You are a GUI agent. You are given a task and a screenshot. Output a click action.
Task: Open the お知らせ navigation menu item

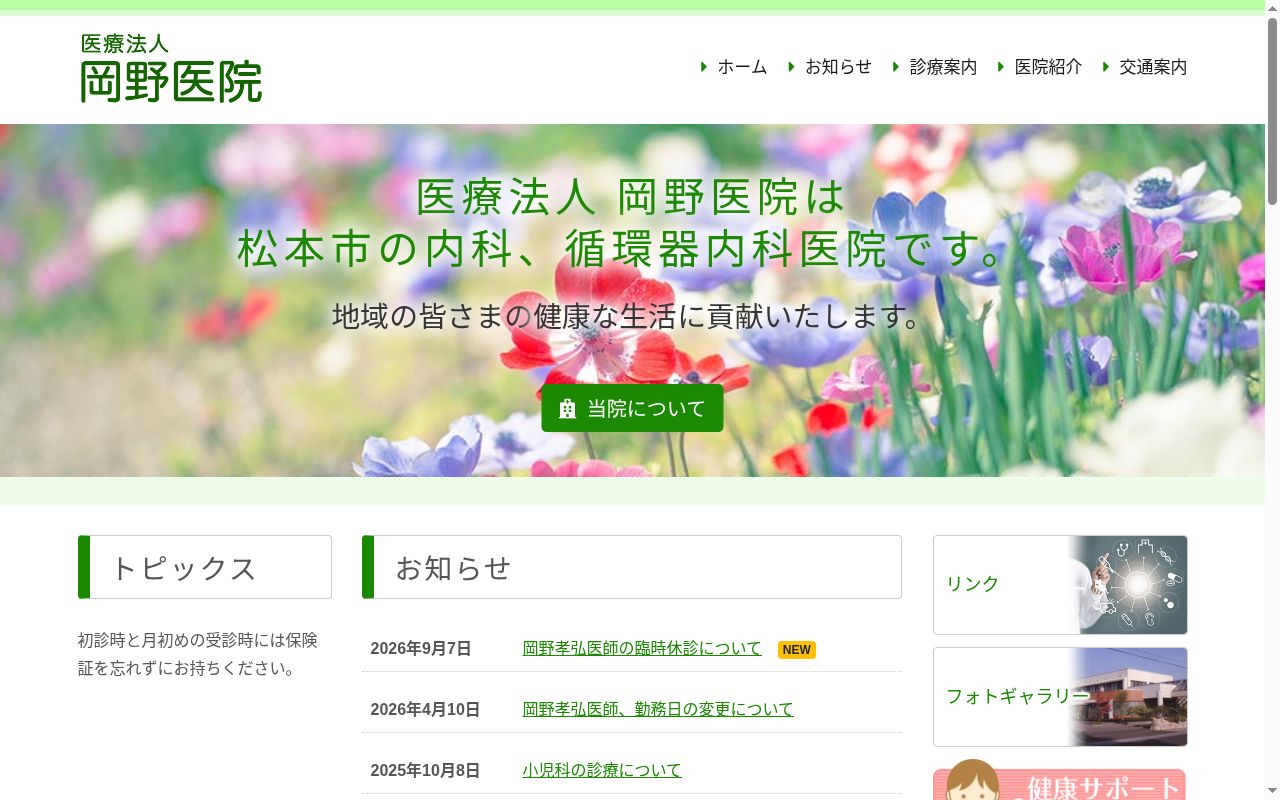click(838, 67)
